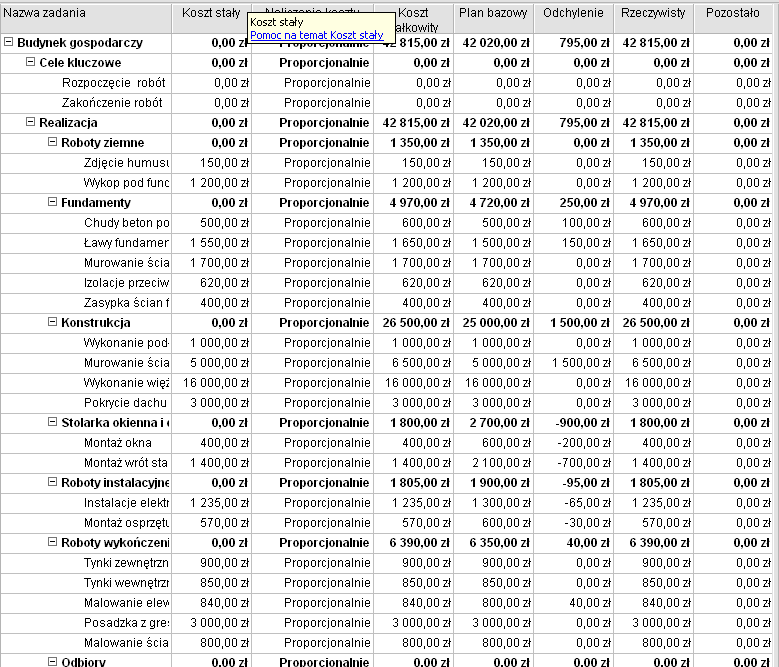Select the 'Wykonanie pod' task name

coord(126,343)
